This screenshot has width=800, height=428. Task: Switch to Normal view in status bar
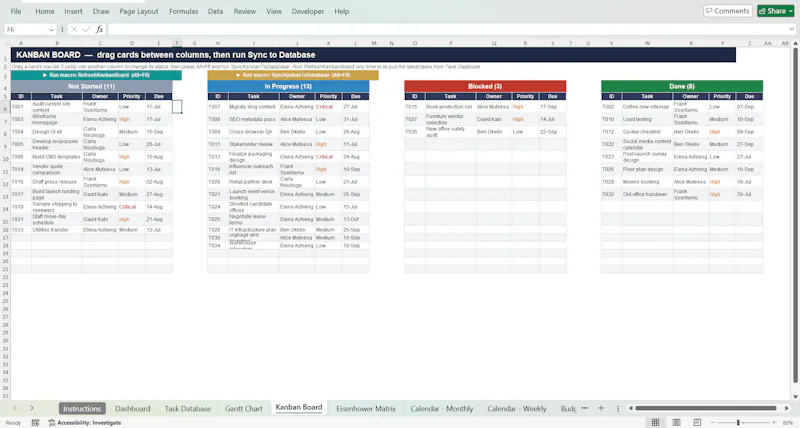(x=656, y=422)
